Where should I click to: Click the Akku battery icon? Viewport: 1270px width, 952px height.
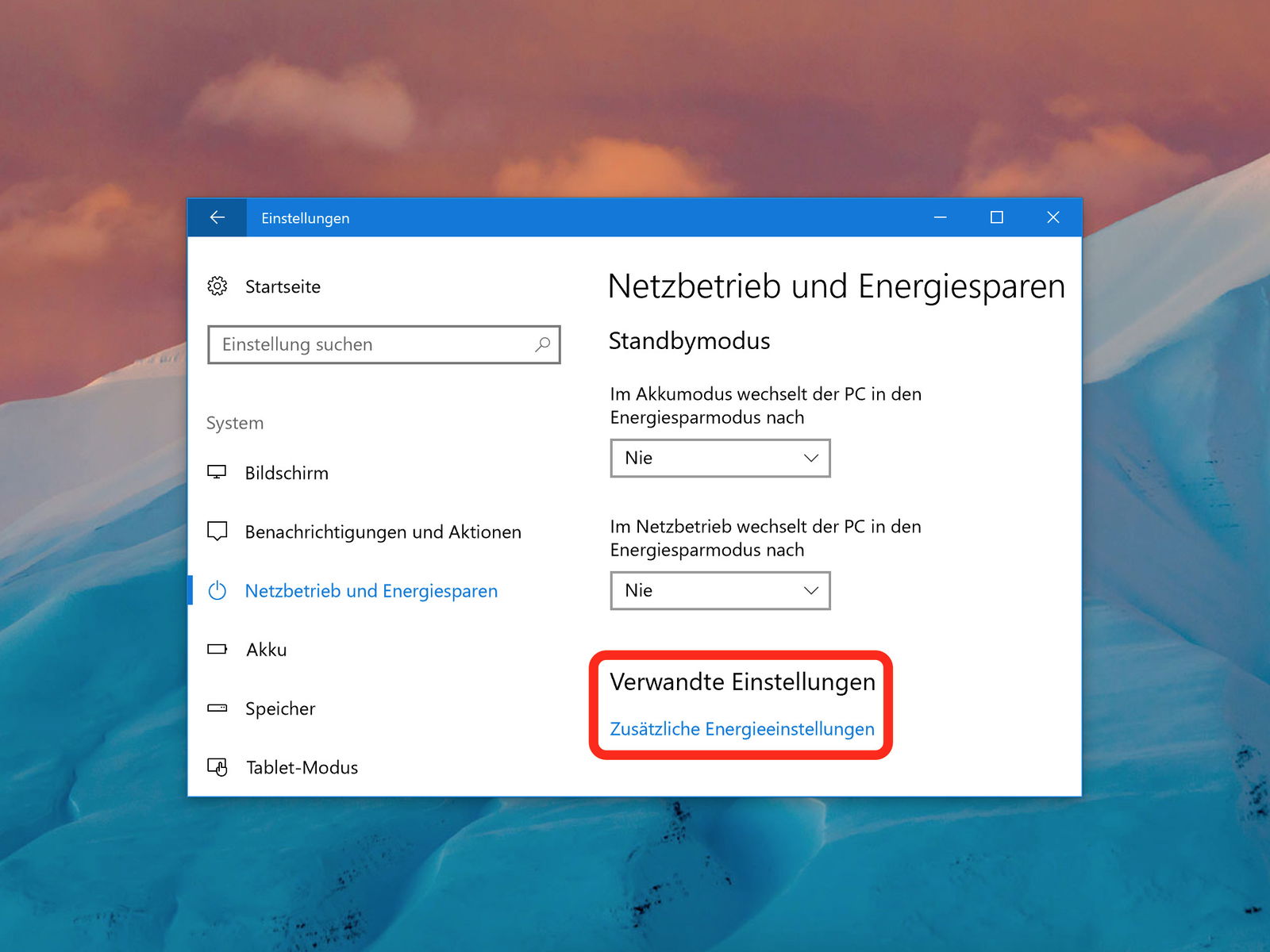[x=217, y=649]
